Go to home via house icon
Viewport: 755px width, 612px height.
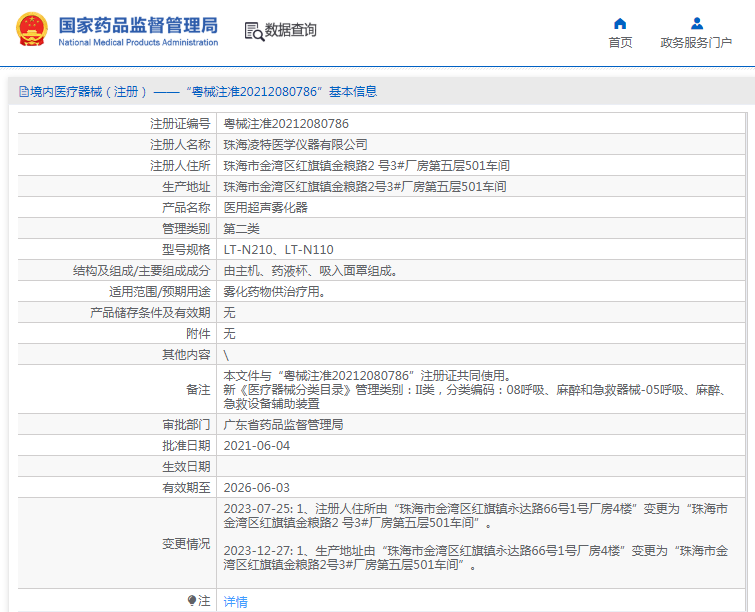tap(620, 24)
